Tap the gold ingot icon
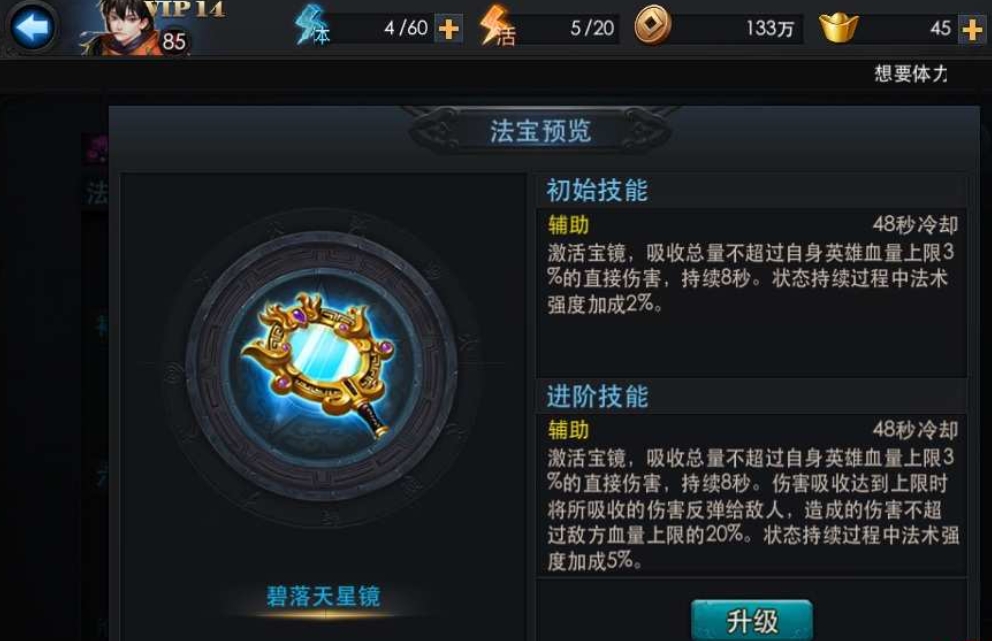The image size is (992, 641). 839,27
